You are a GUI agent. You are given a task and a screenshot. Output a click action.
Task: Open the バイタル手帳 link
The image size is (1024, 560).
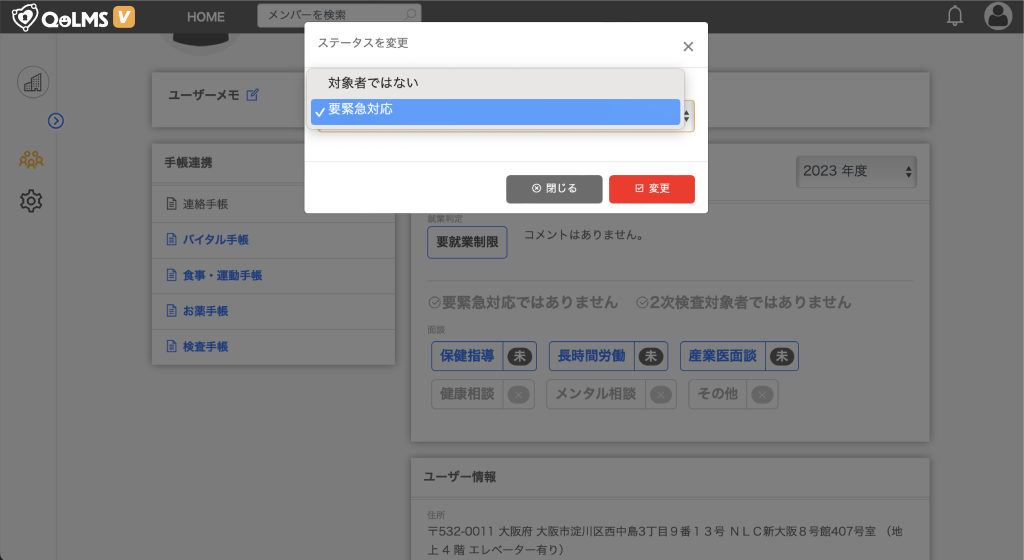pyautogui.click(x=215, y=240)
